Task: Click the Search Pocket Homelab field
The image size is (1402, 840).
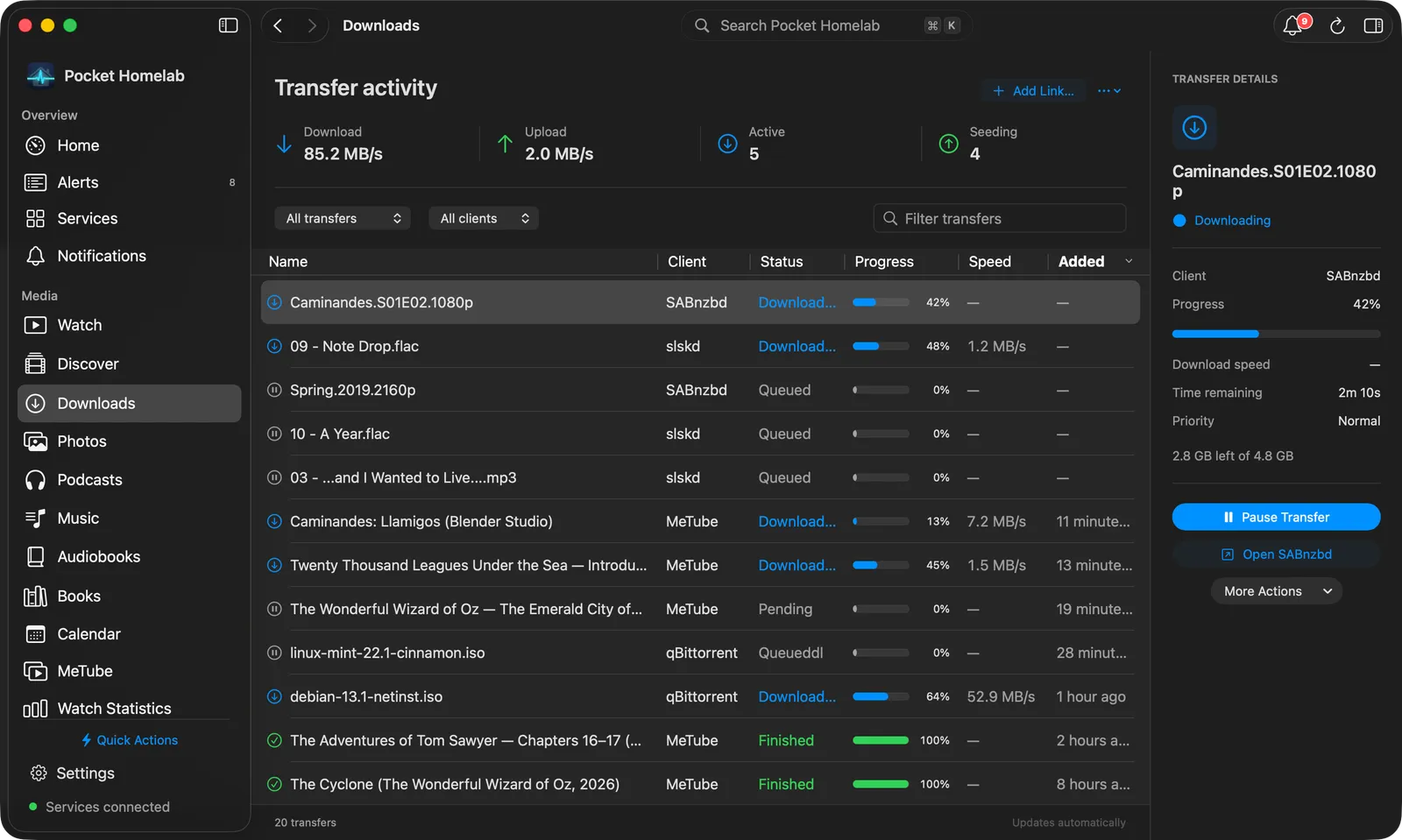Action: (825, 25)
